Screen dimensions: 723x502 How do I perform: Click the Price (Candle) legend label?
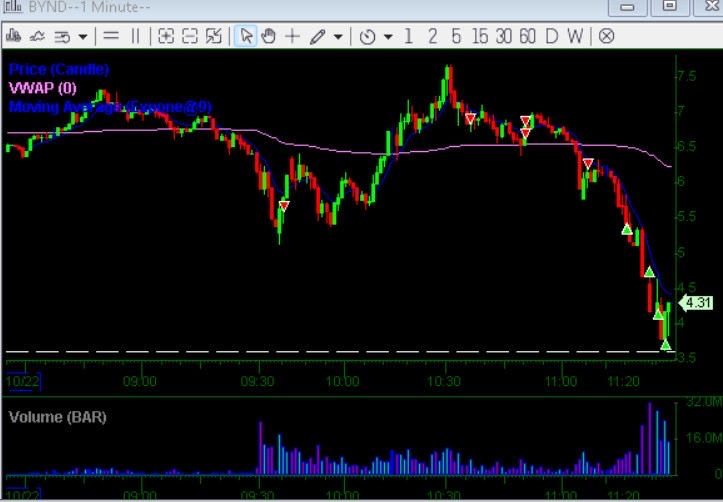tap(59, 70)
